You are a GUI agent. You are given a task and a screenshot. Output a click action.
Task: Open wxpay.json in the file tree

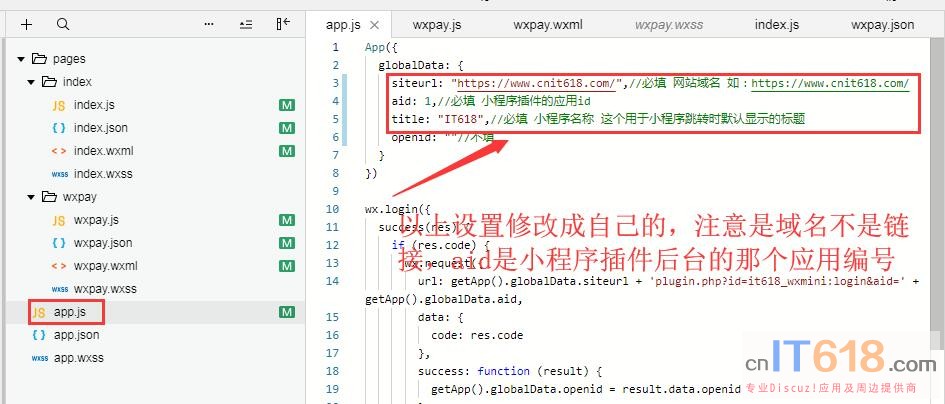tap(103, 243)
